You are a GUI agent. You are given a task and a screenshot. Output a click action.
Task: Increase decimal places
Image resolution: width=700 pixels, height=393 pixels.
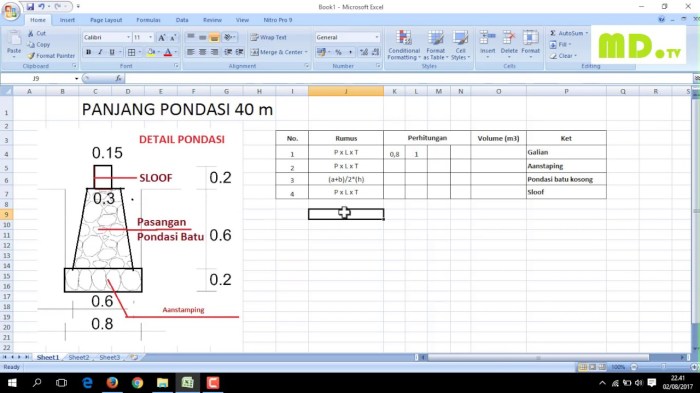point(364,52)
